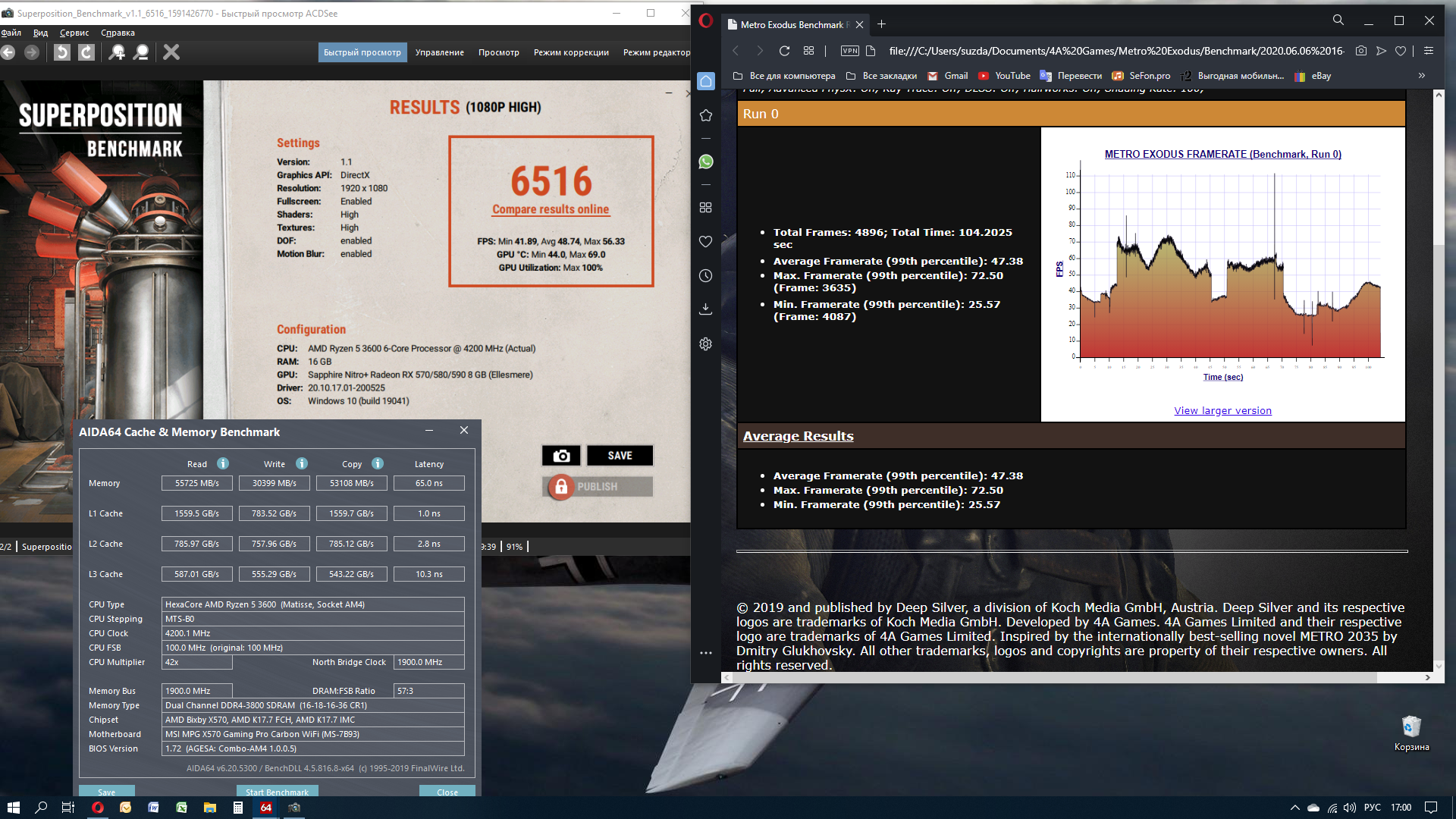Show hidden system tray icons
Viewport: 1456px width, 819px height.
pos(1294,808)
